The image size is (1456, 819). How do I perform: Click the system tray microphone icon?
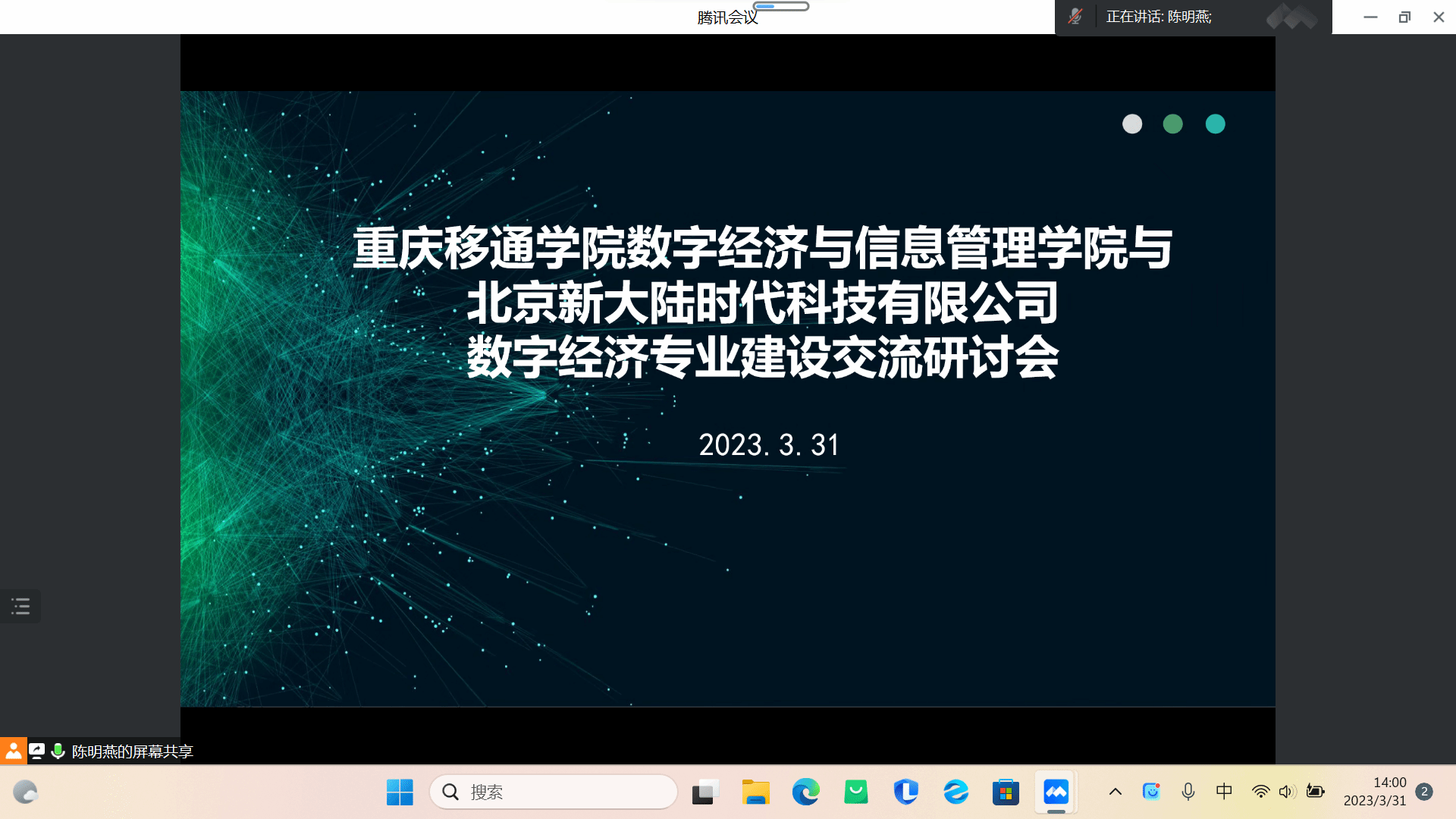tap(1188, 792)
